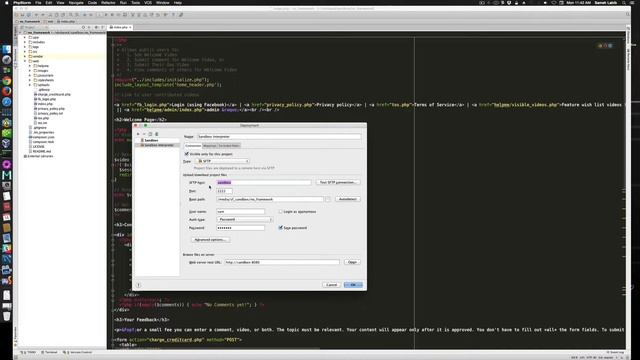Expand the logs folder arrow

25,47
